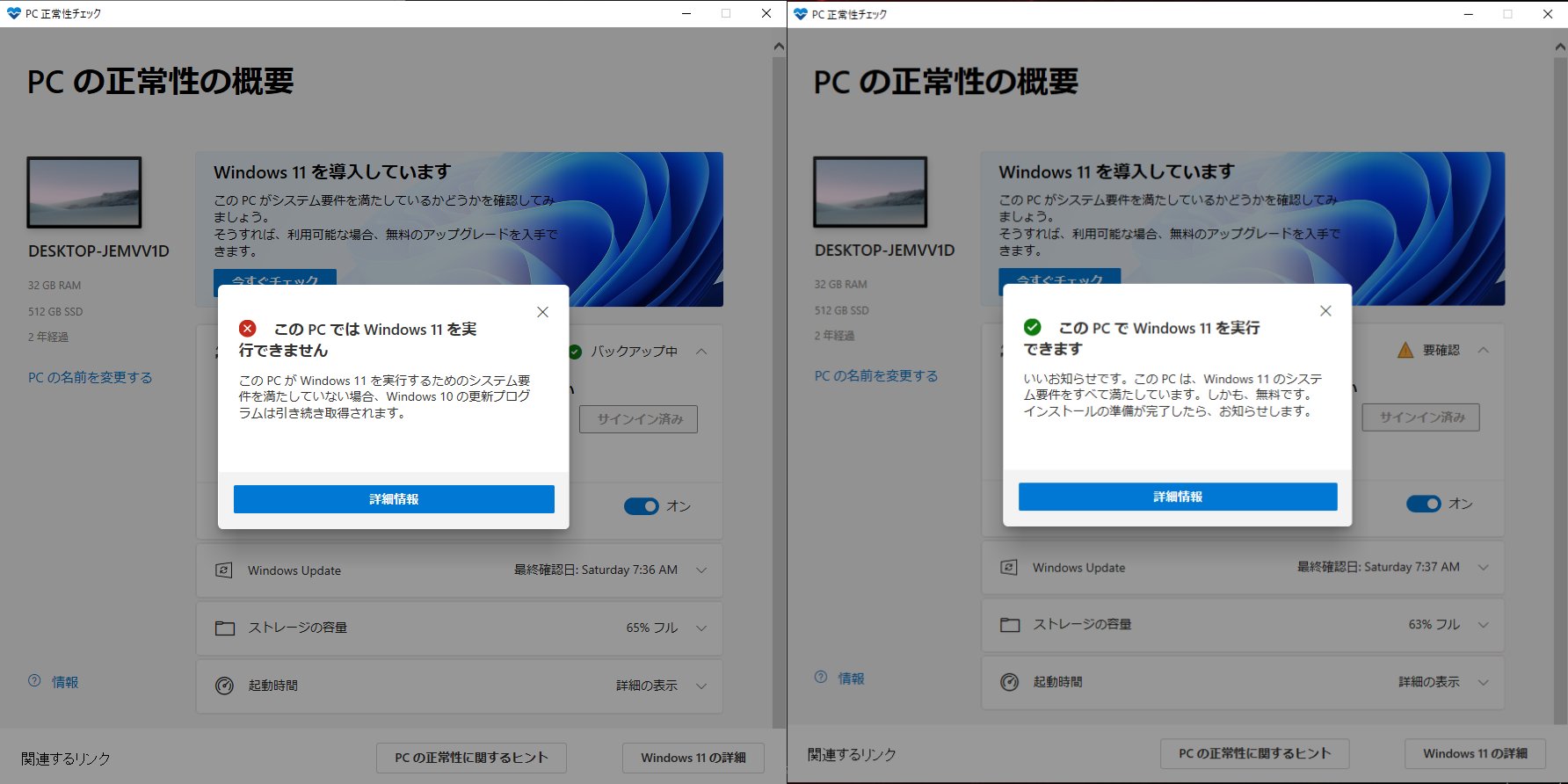Click PC thumbnail image in right window
The height and width of the screenshot is (784, 1568).
[x=870, y=192]
